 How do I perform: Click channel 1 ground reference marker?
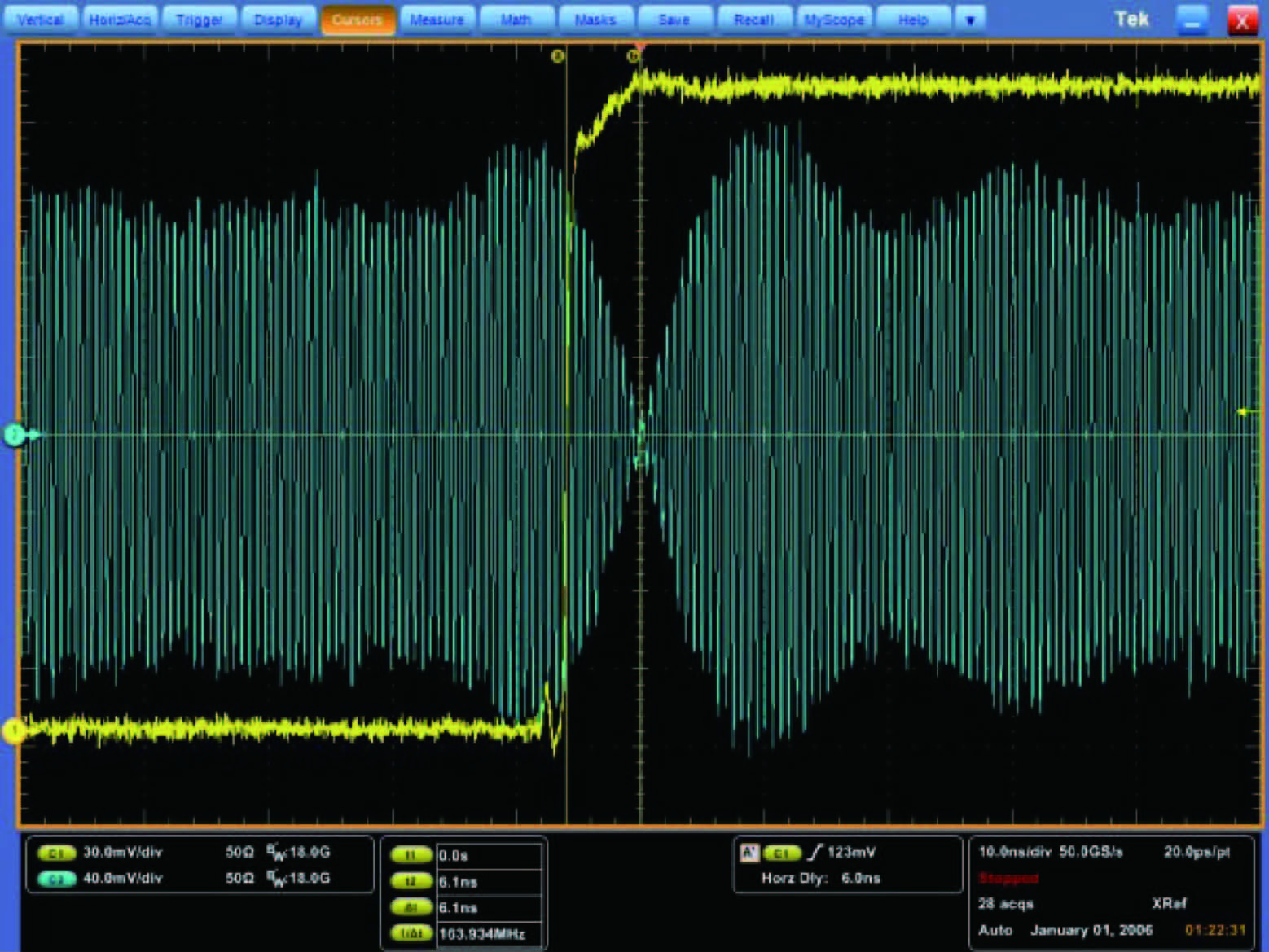click(x=14, y=730)
